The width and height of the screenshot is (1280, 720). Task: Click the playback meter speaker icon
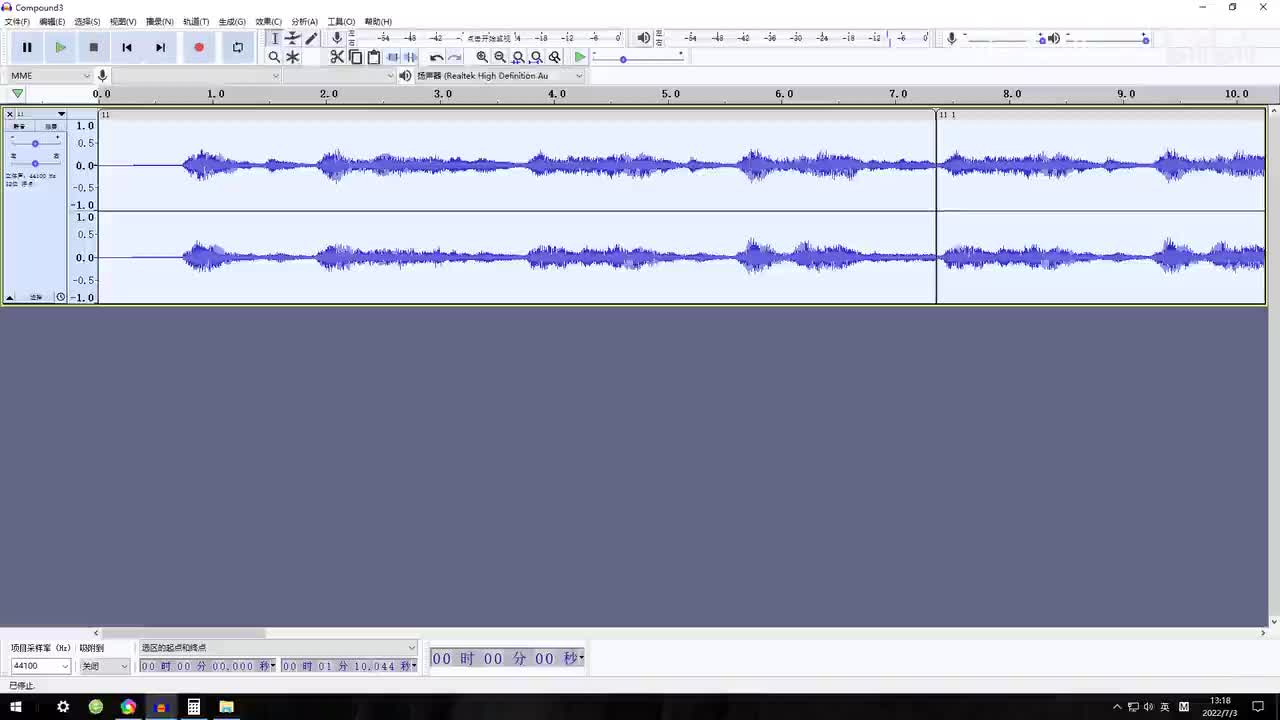click(x=643, y=38)
